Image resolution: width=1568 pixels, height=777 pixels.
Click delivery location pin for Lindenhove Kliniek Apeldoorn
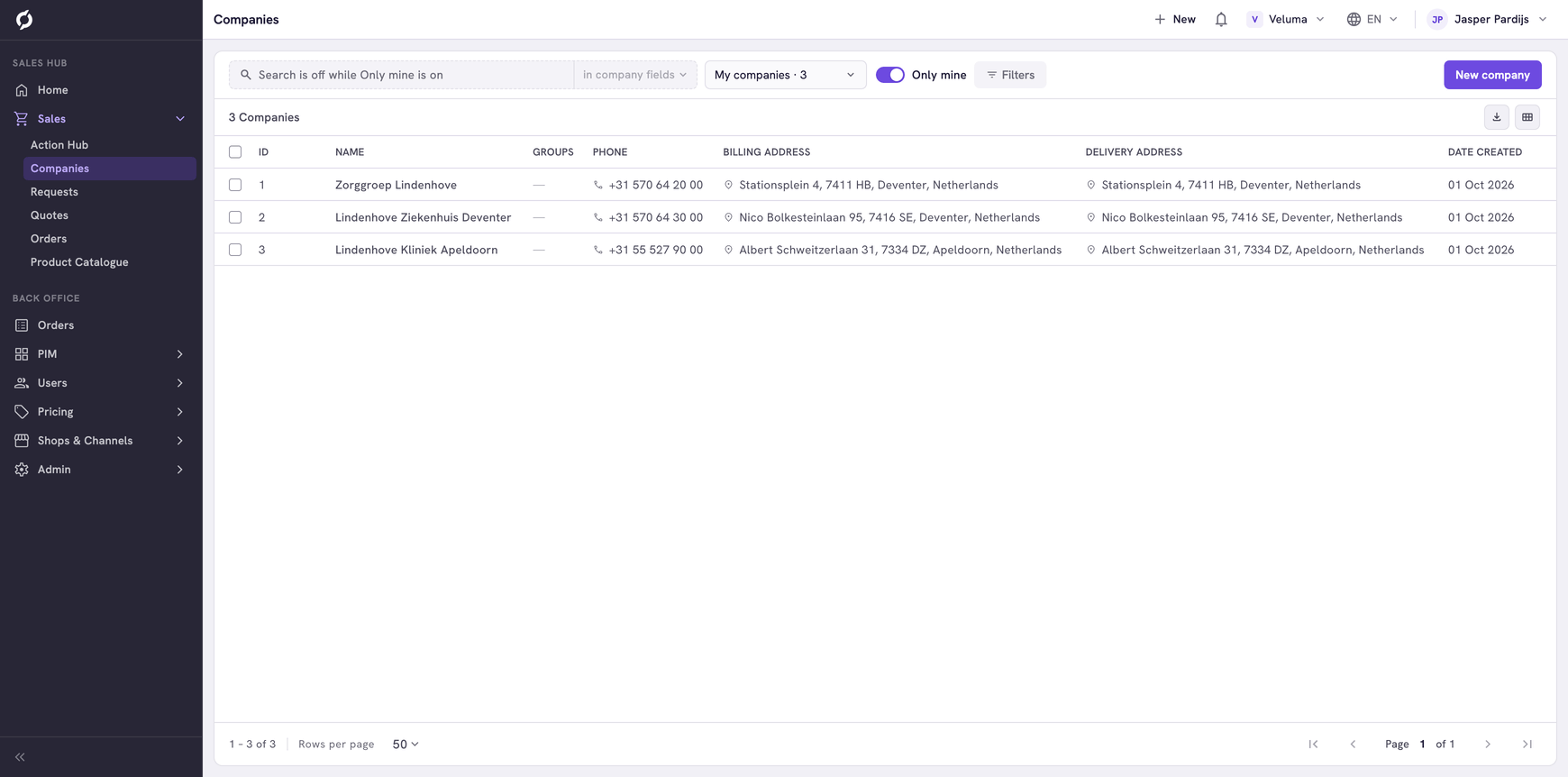coord(1090,250)
